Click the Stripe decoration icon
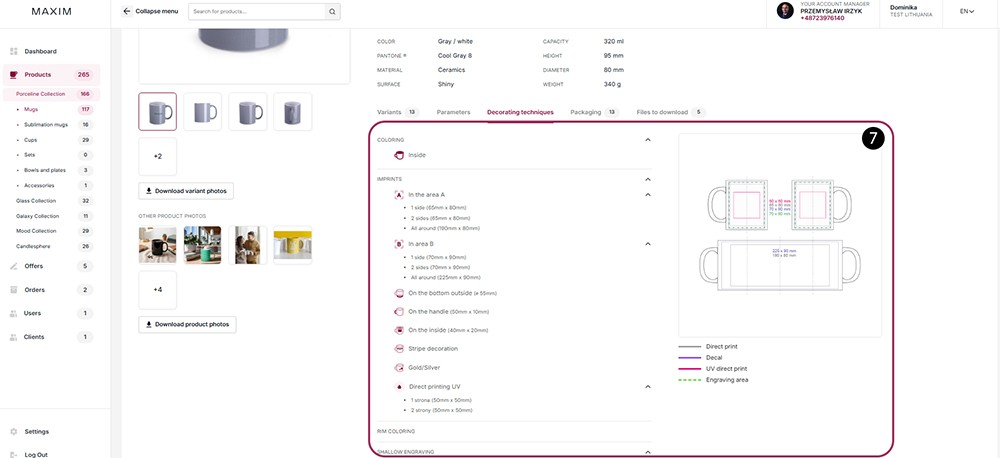1000x458 pixels. (399, 349)
